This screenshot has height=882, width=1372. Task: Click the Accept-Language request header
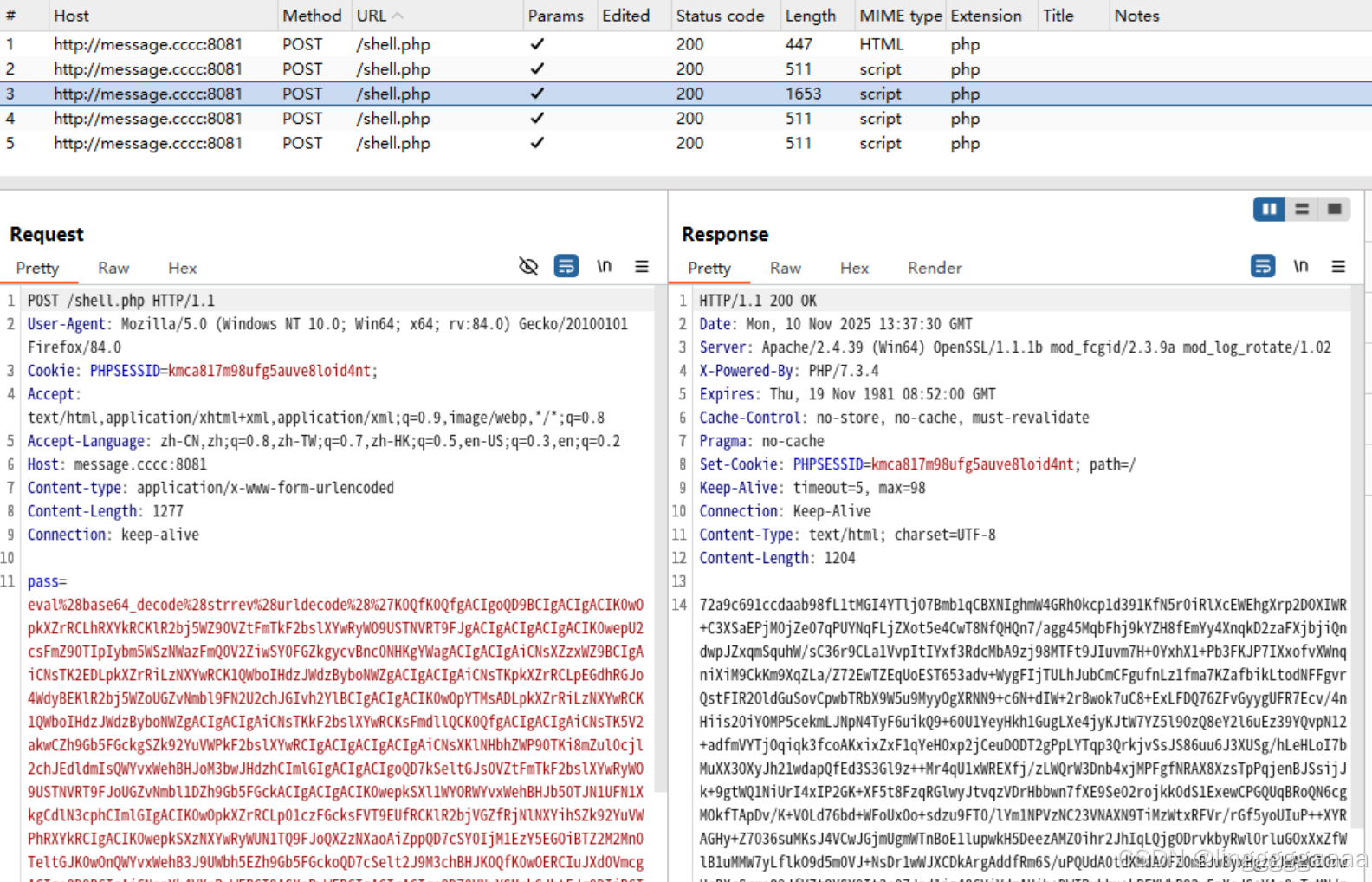pyautogui.click(x=324, y=441)
